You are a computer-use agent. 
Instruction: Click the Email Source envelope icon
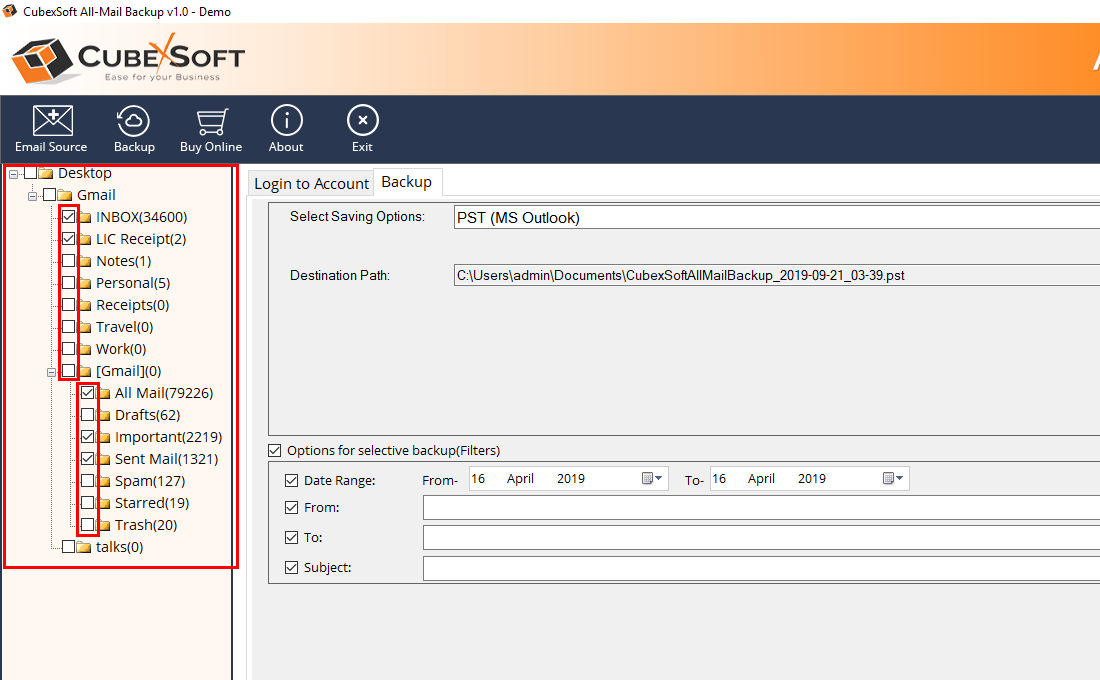coord(51,122)
